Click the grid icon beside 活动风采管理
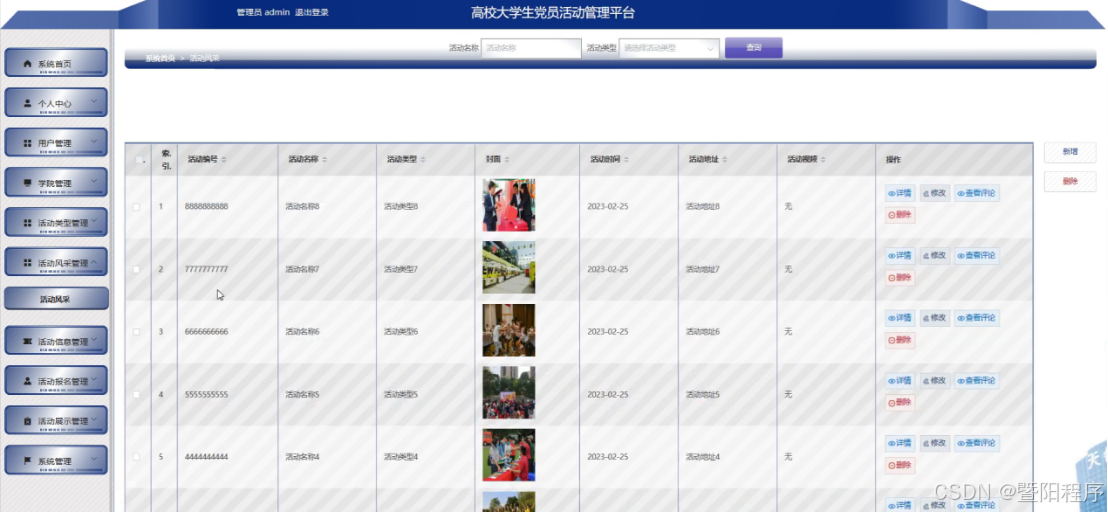Viewport: 1108px width, 512px height. 28,263
